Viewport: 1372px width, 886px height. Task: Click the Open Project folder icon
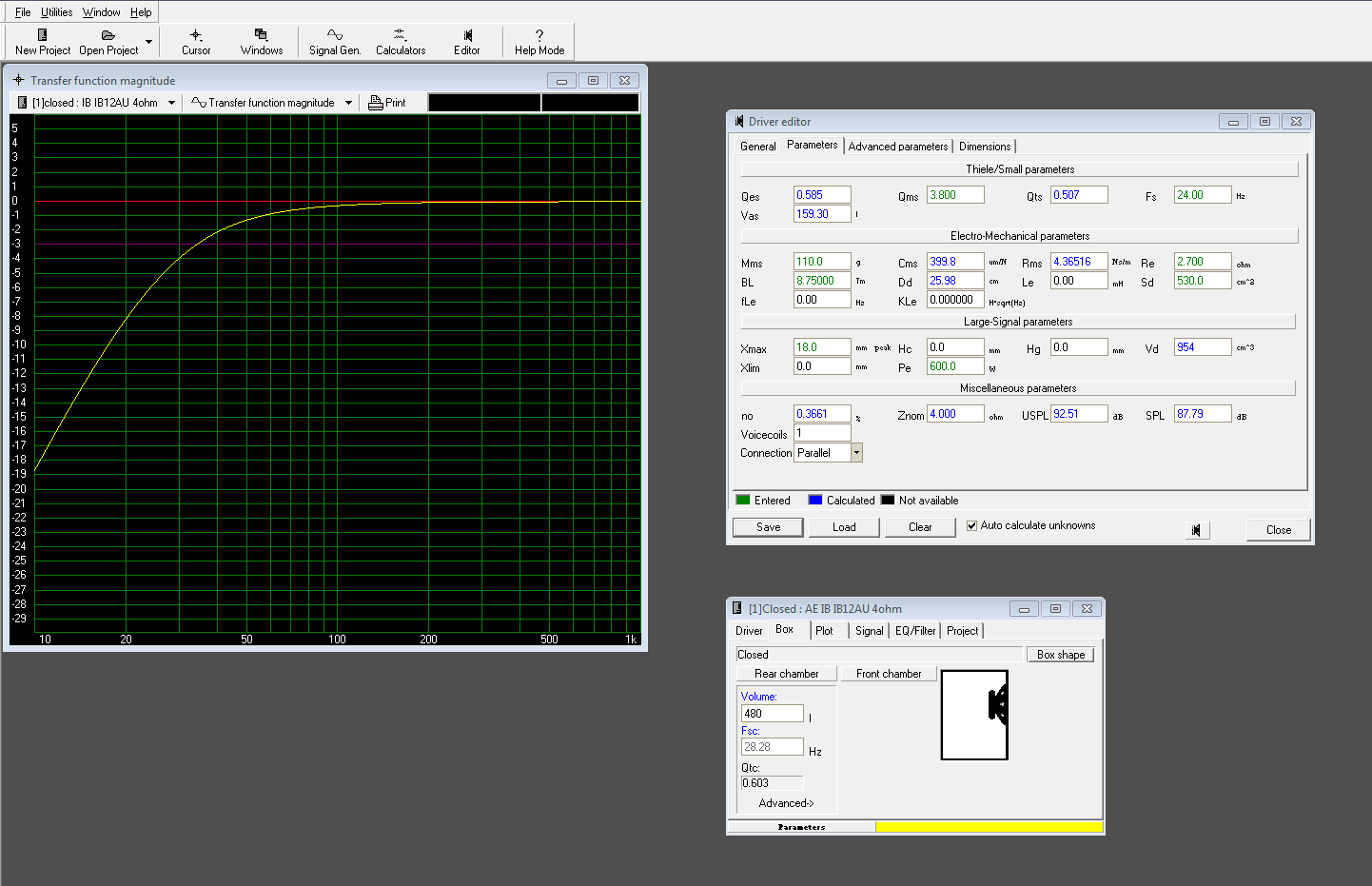(108, 36)
